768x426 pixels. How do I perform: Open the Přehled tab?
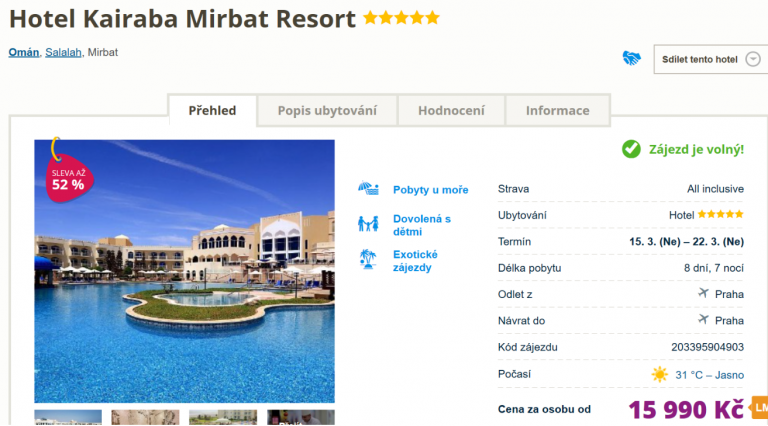click(212, 111)
